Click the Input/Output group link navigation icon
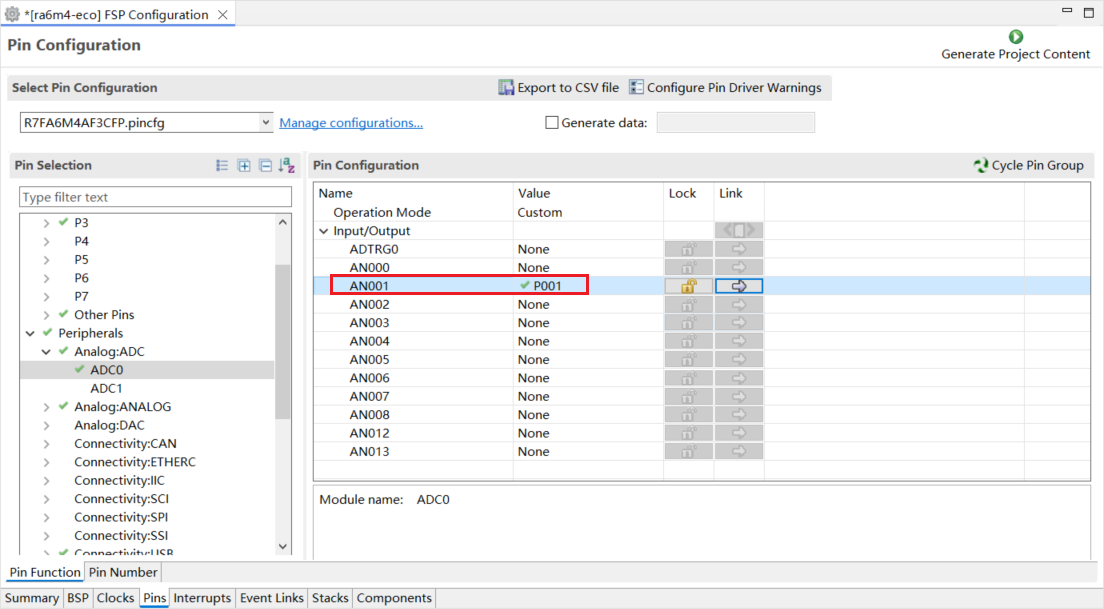This screenshot has height=609, width=1104. point(739,230)
